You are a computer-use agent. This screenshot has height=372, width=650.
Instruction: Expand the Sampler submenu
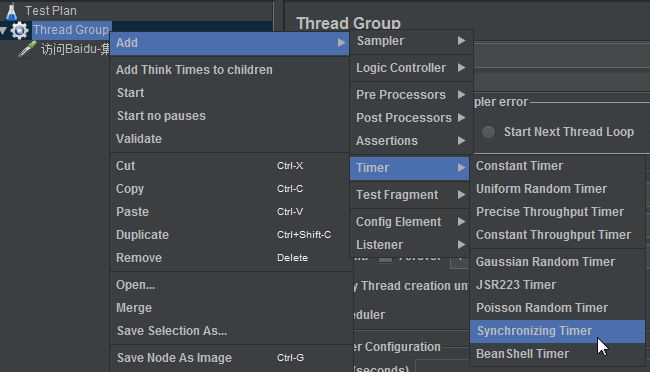[411, 41]
